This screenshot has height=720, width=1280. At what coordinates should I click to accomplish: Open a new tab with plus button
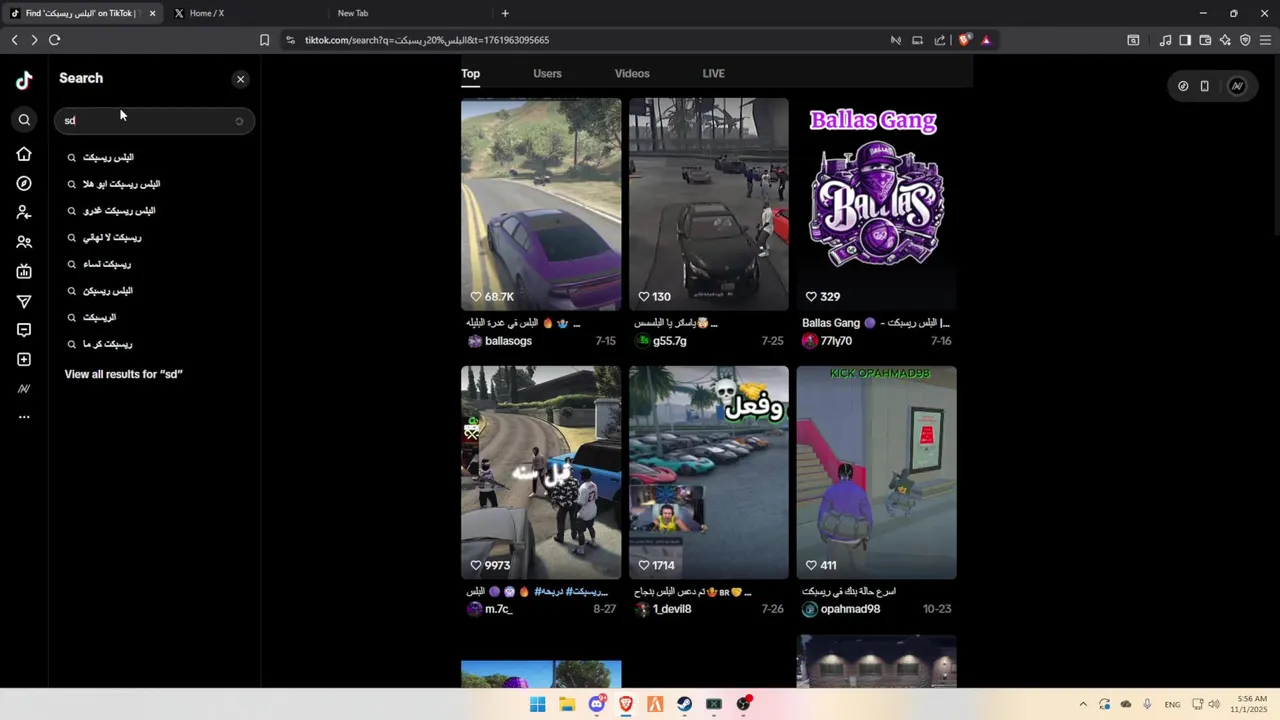coord(505,13)
